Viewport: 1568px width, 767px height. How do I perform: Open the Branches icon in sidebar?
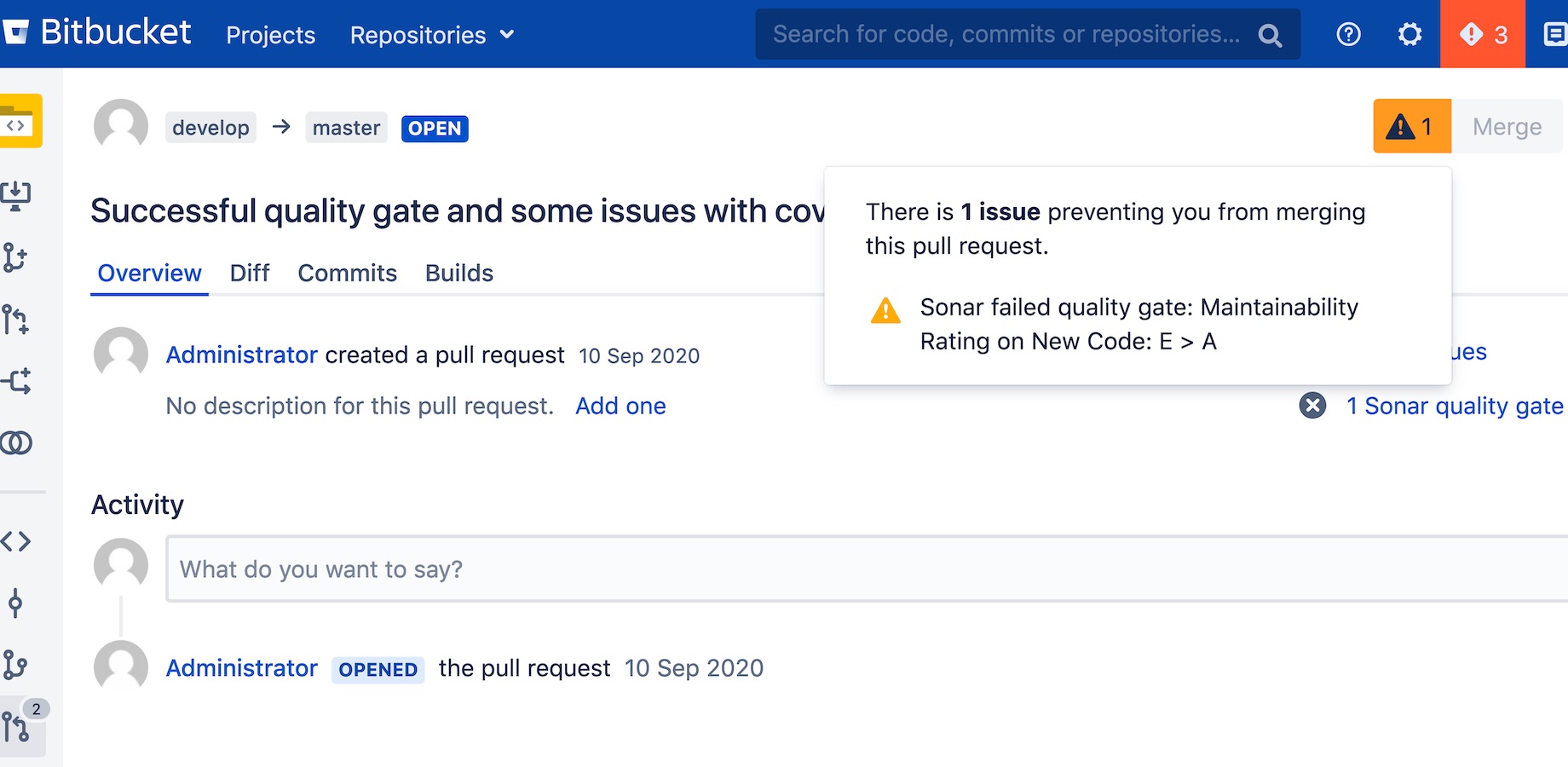click(14, 665)
